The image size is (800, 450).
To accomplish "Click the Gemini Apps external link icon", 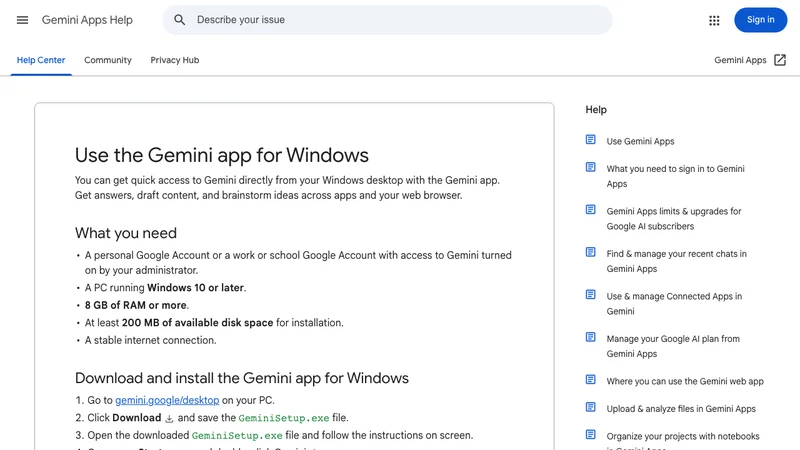I will [x=780, y=60].
